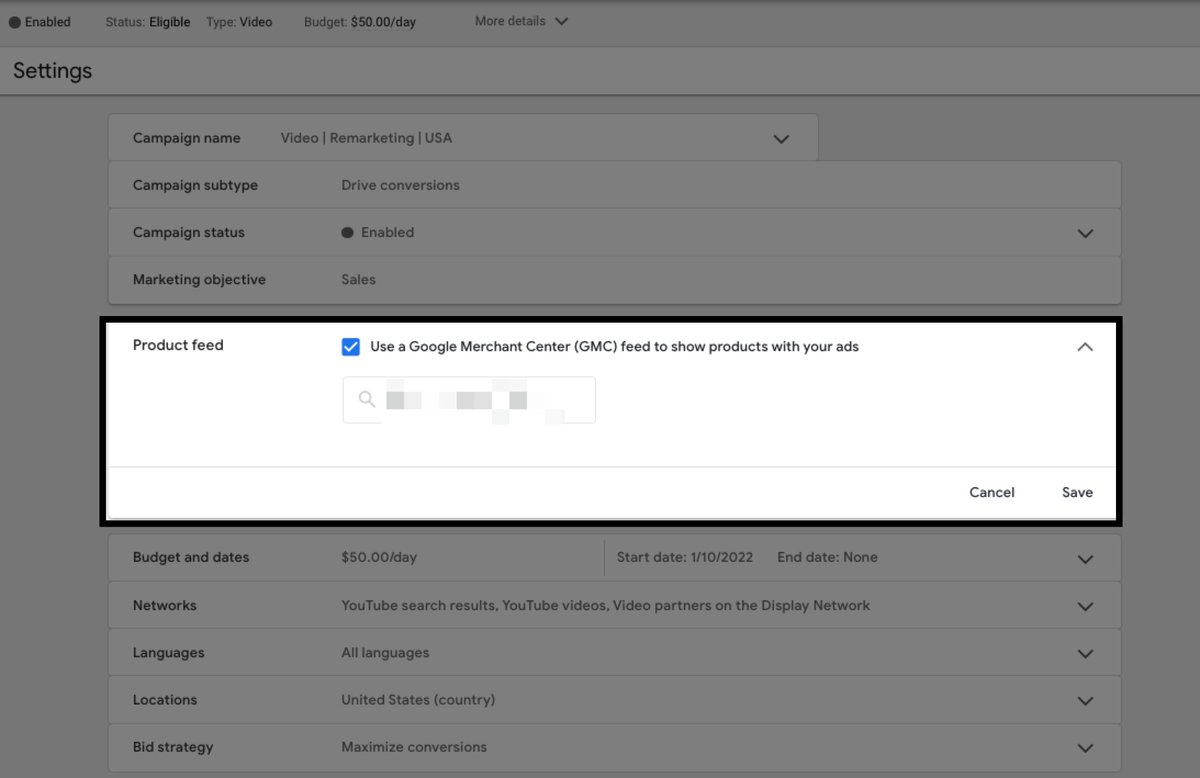Viewport: 1200px width, 778px height.
Task: Click the search icon in merchant feed field
Action: pos(367,399)
